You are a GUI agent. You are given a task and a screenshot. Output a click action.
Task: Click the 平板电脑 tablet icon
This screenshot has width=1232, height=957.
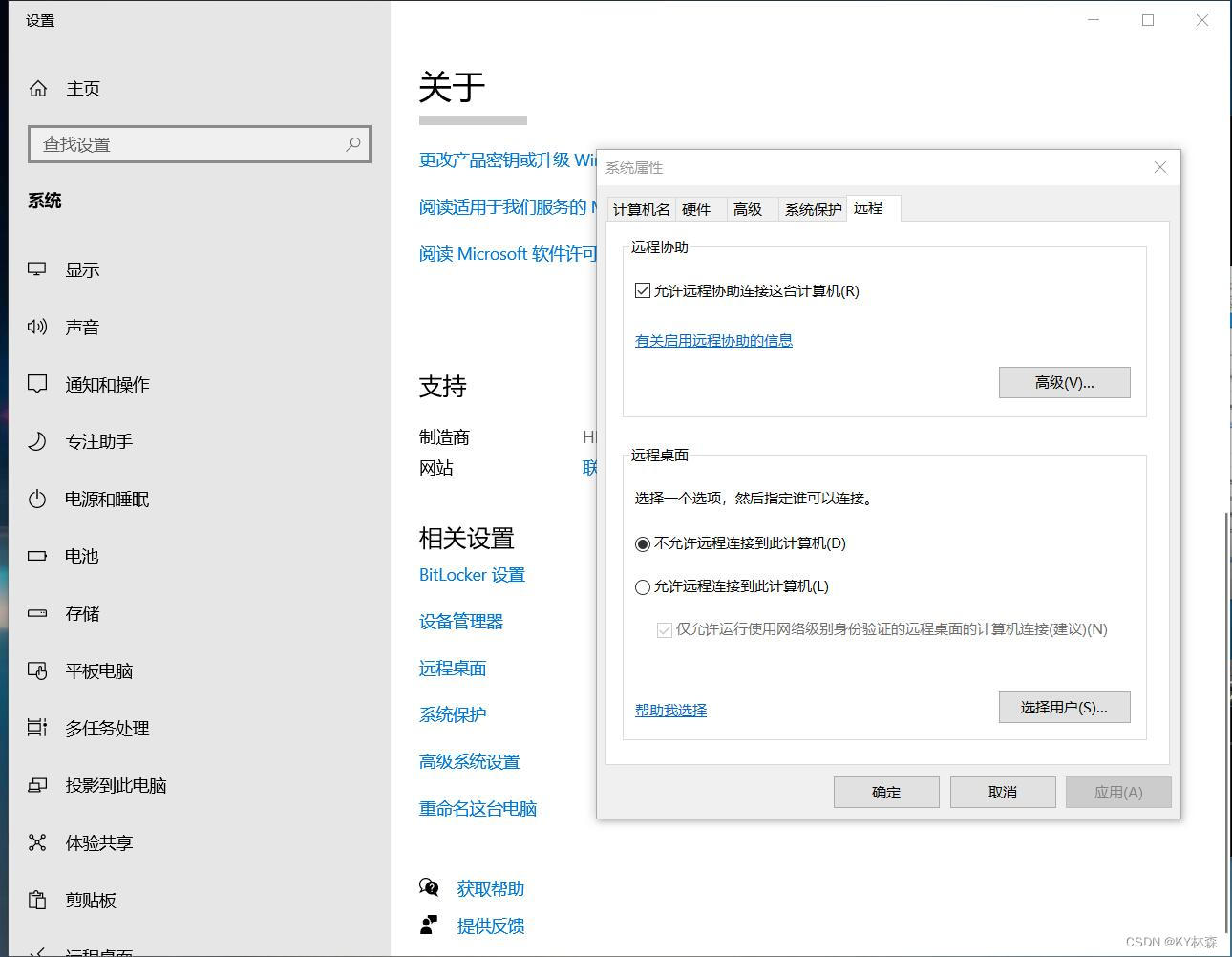coord(37,670)
